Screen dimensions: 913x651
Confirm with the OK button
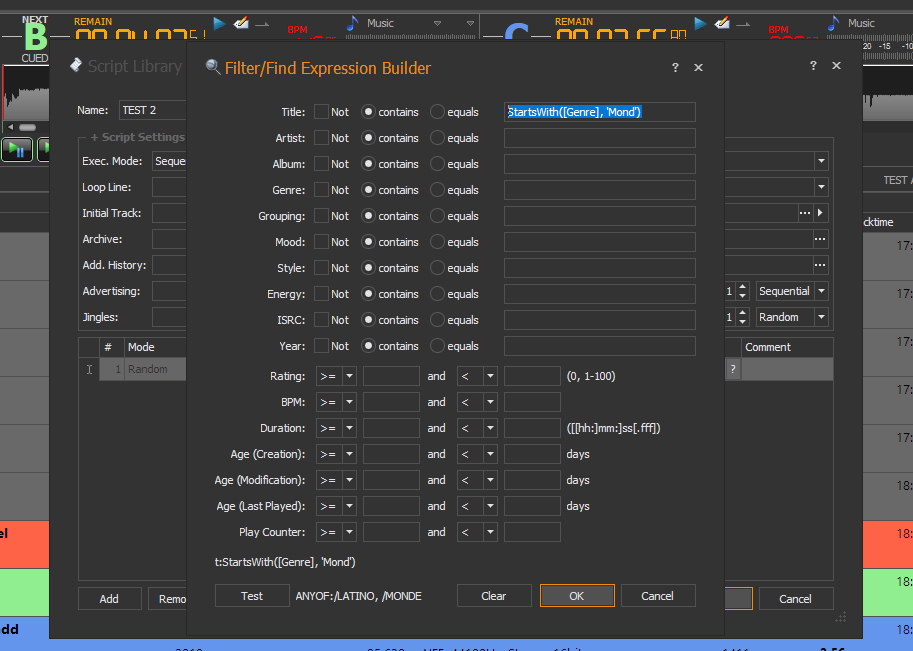577,596
